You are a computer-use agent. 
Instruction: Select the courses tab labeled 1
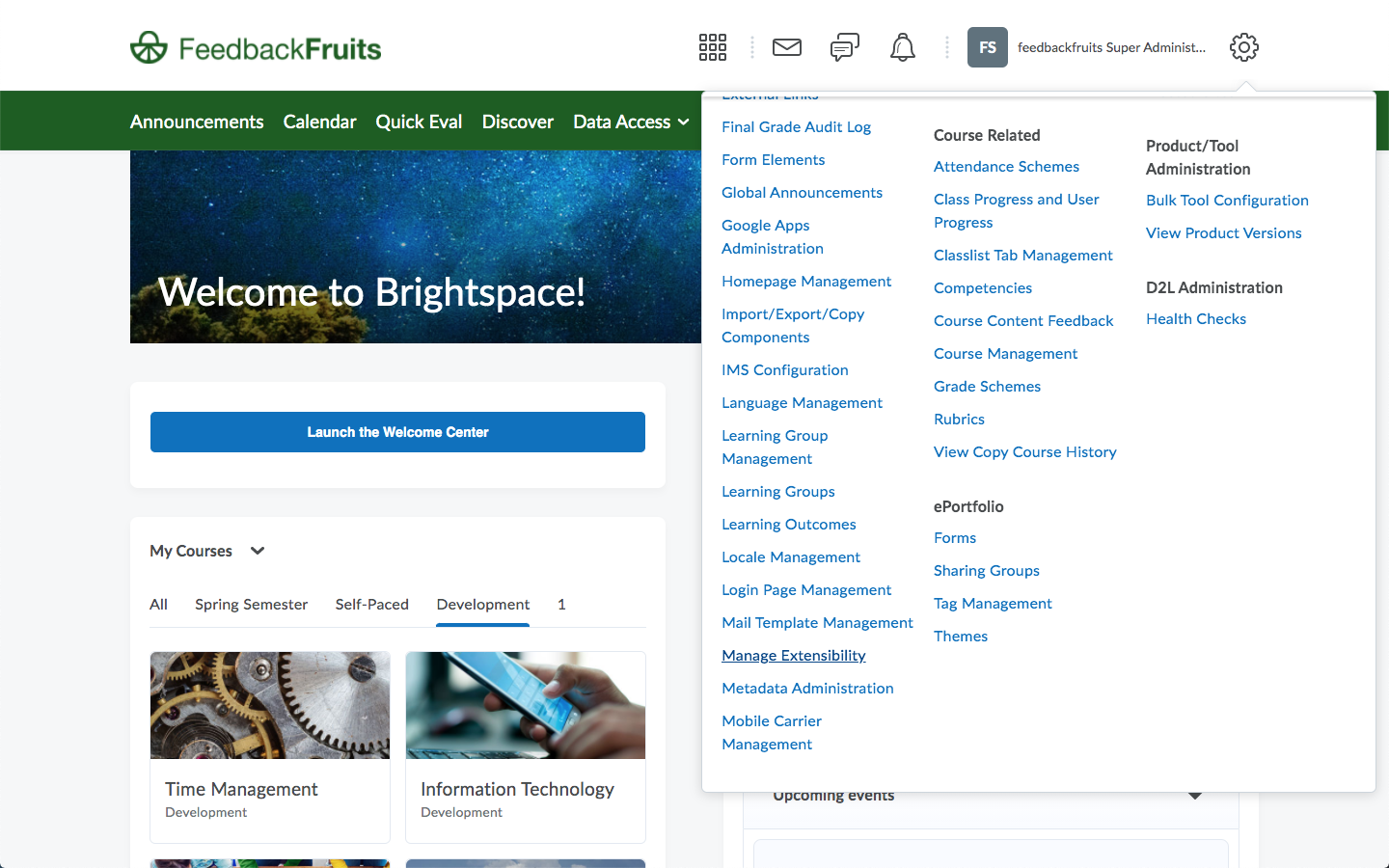pos(561,604)
